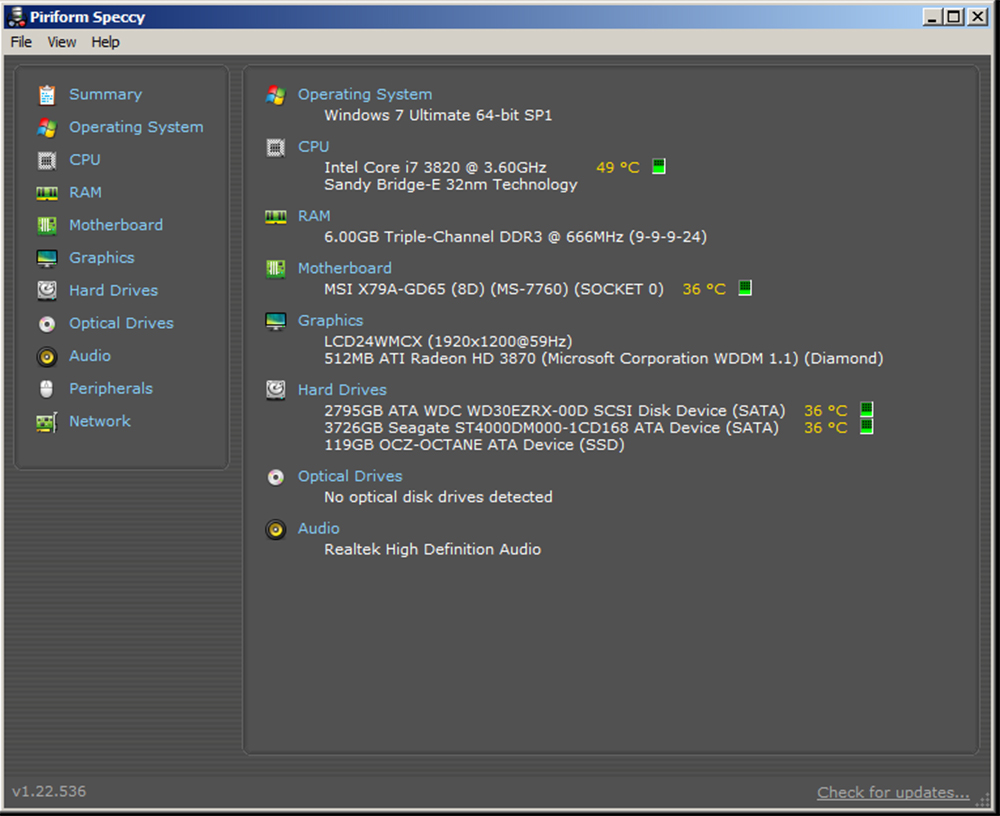Click the Motherboard icon in sidebar
This screenshot has width=1000, height=816.
(47, 225)
